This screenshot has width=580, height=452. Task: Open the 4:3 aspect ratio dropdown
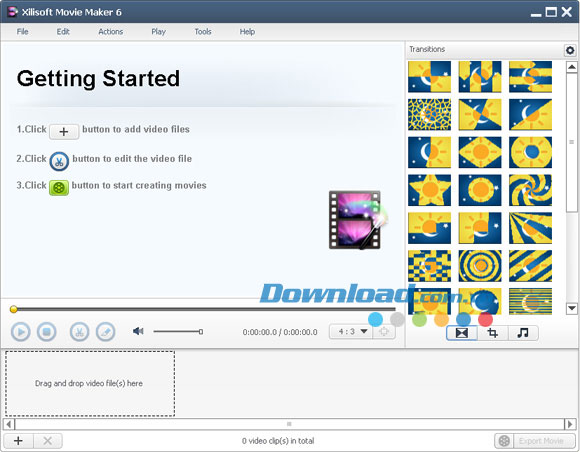click(351, 331)
